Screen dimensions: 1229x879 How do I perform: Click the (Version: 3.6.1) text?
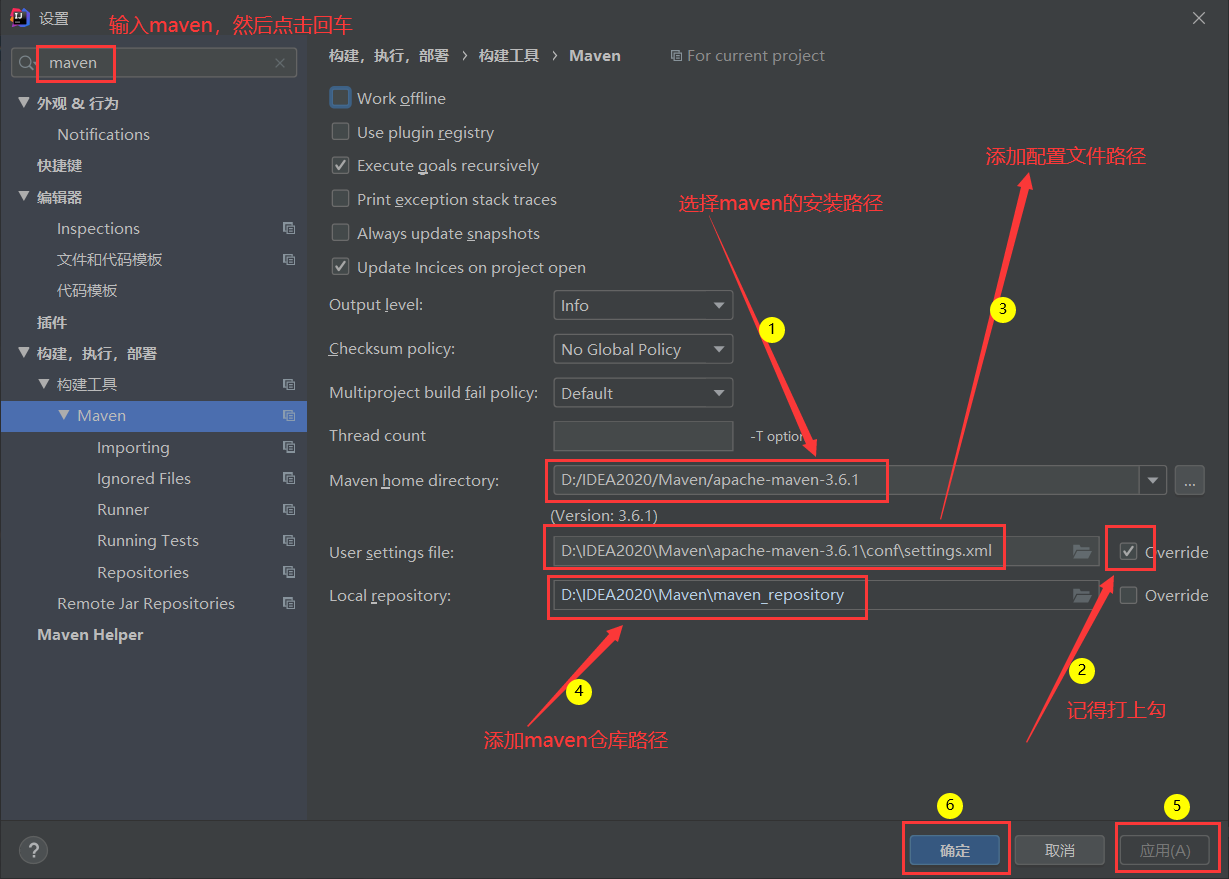point(604,516)
